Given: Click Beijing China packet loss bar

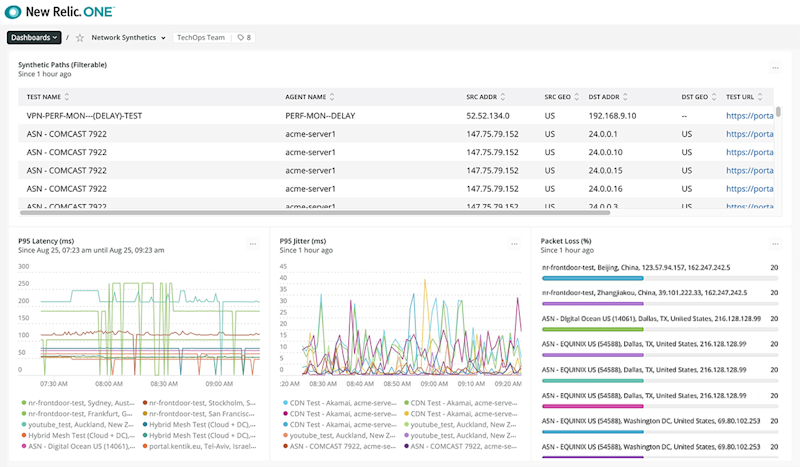Looking at the screenshot, I should [x=591, y=280].
